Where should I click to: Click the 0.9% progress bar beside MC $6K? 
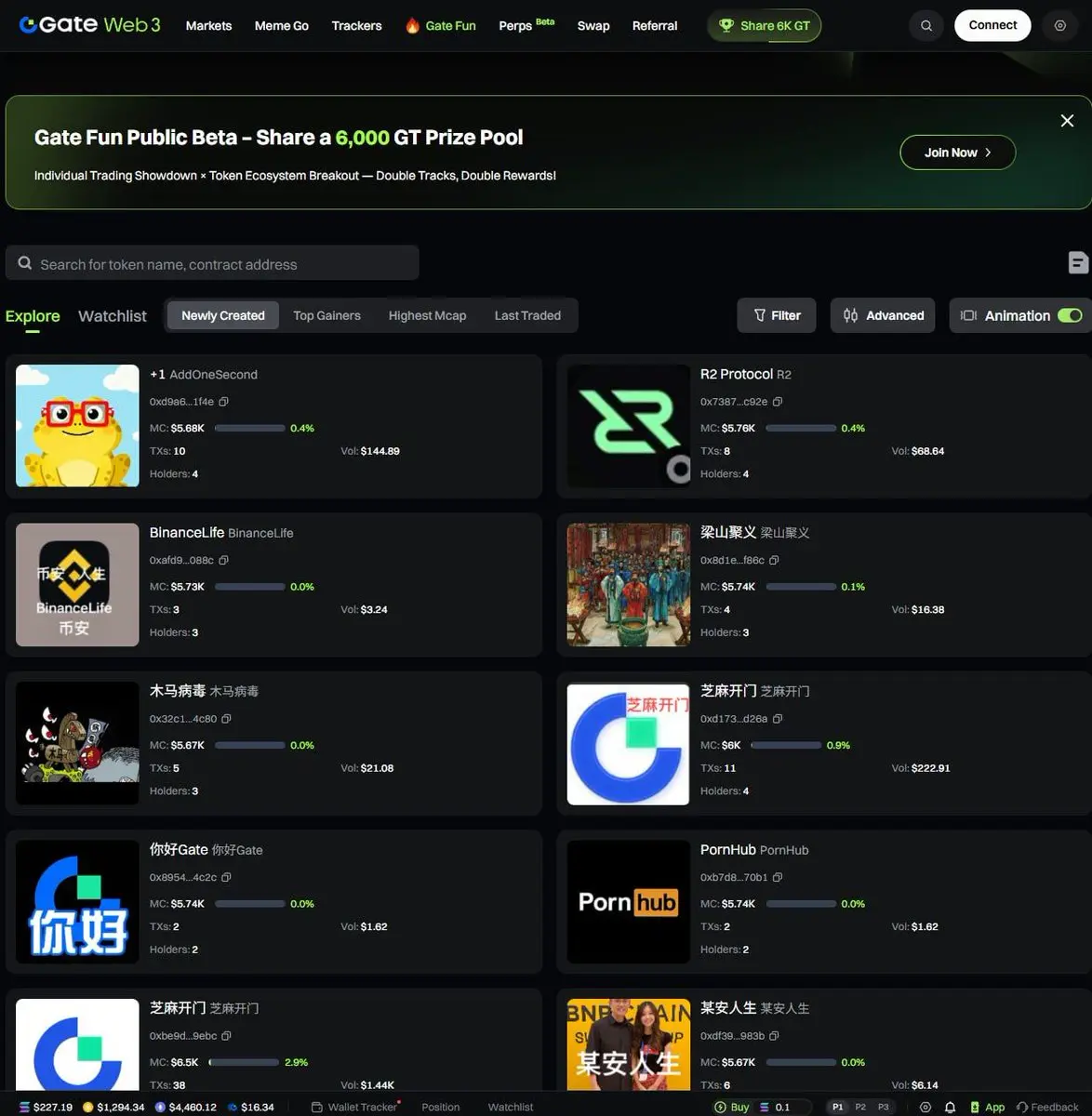pyautogui.click(x=787, y=745)
